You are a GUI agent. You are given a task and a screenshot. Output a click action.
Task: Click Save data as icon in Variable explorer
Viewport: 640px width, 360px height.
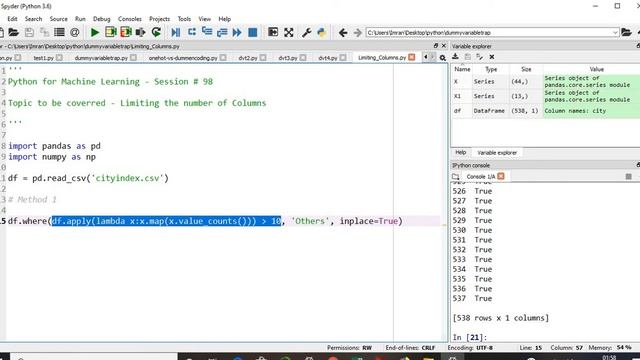click(480, 57)
